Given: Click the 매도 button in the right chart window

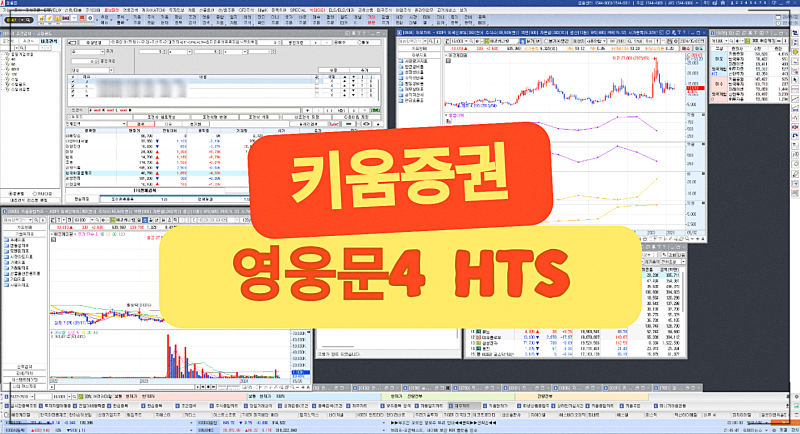Looking at the screenshot, I should [x=700, y=48].
